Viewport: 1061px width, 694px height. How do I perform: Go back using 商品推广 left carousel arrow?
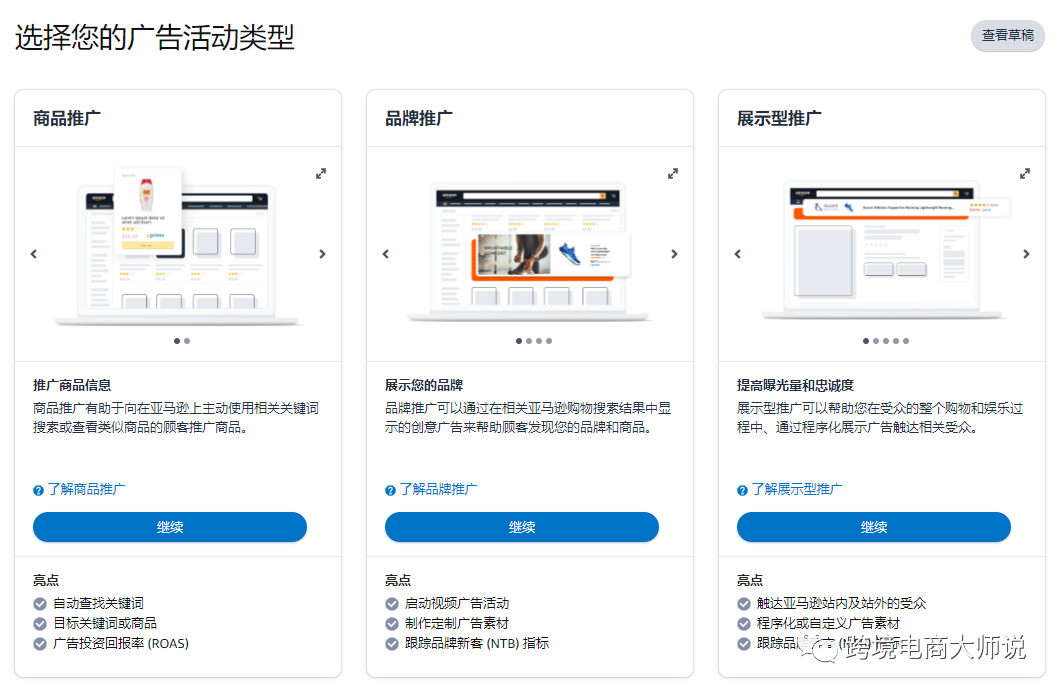pyautogui.click(x=34, y=253)
